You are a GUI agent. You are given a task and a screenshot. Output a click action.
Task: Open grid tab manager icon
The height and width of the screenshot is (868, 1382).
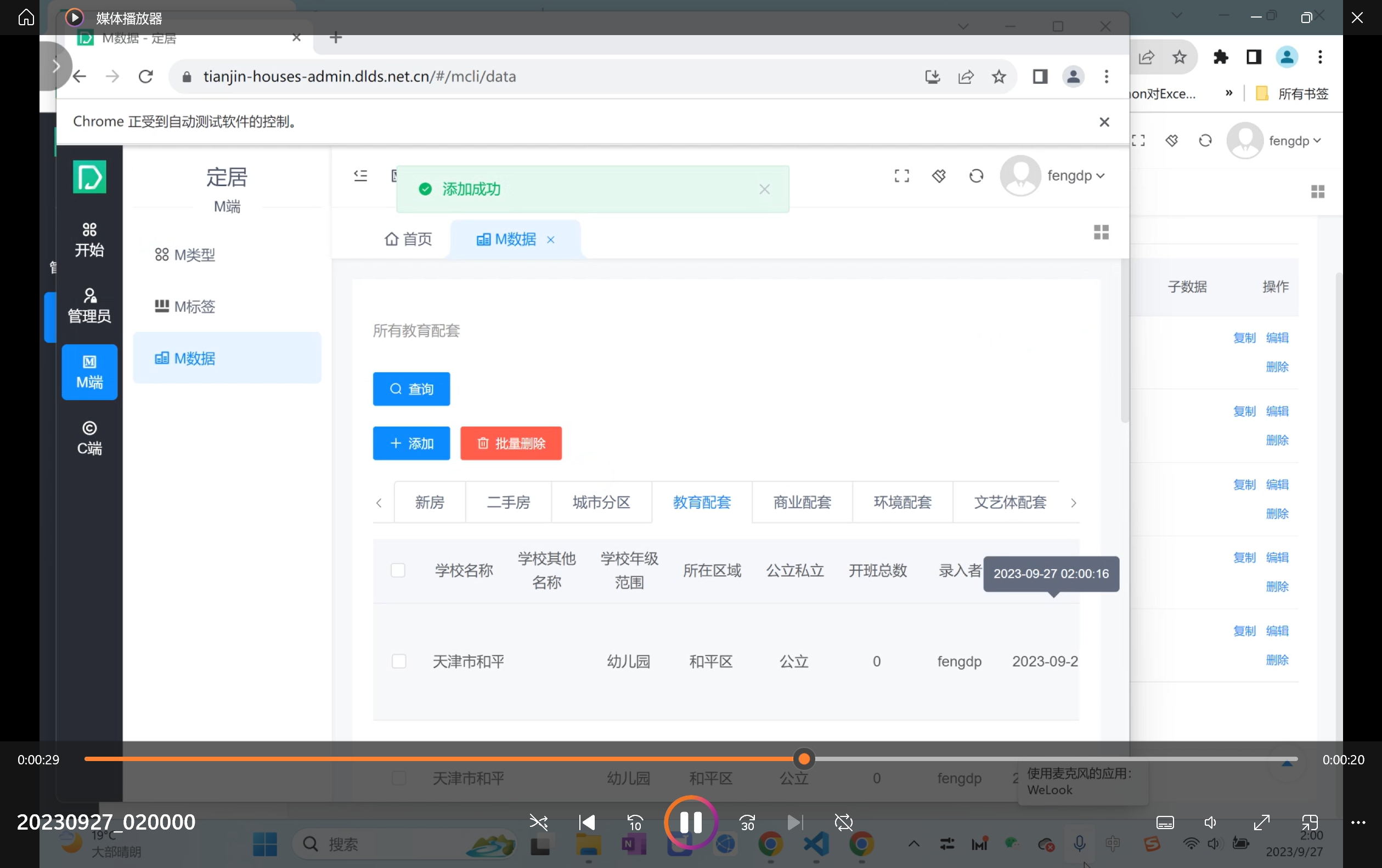tap(1101, 232)
